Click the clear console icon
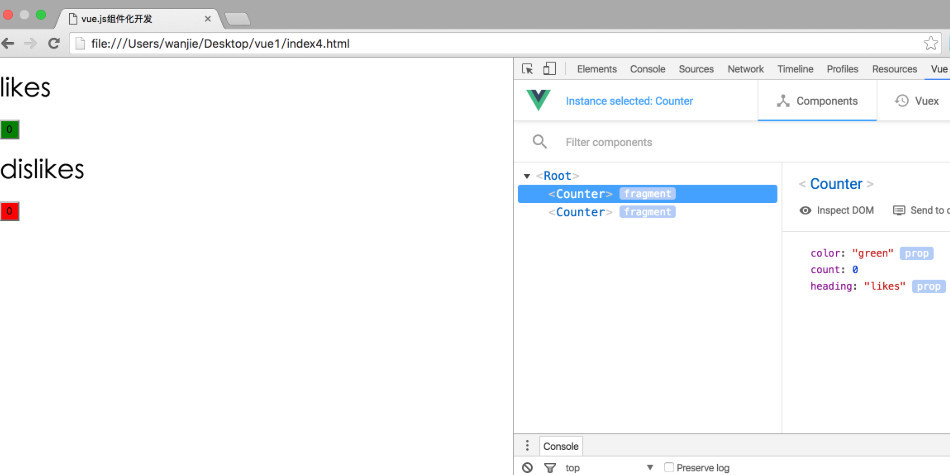This screenshot has width=950, height=475. [x=527, y=467]
